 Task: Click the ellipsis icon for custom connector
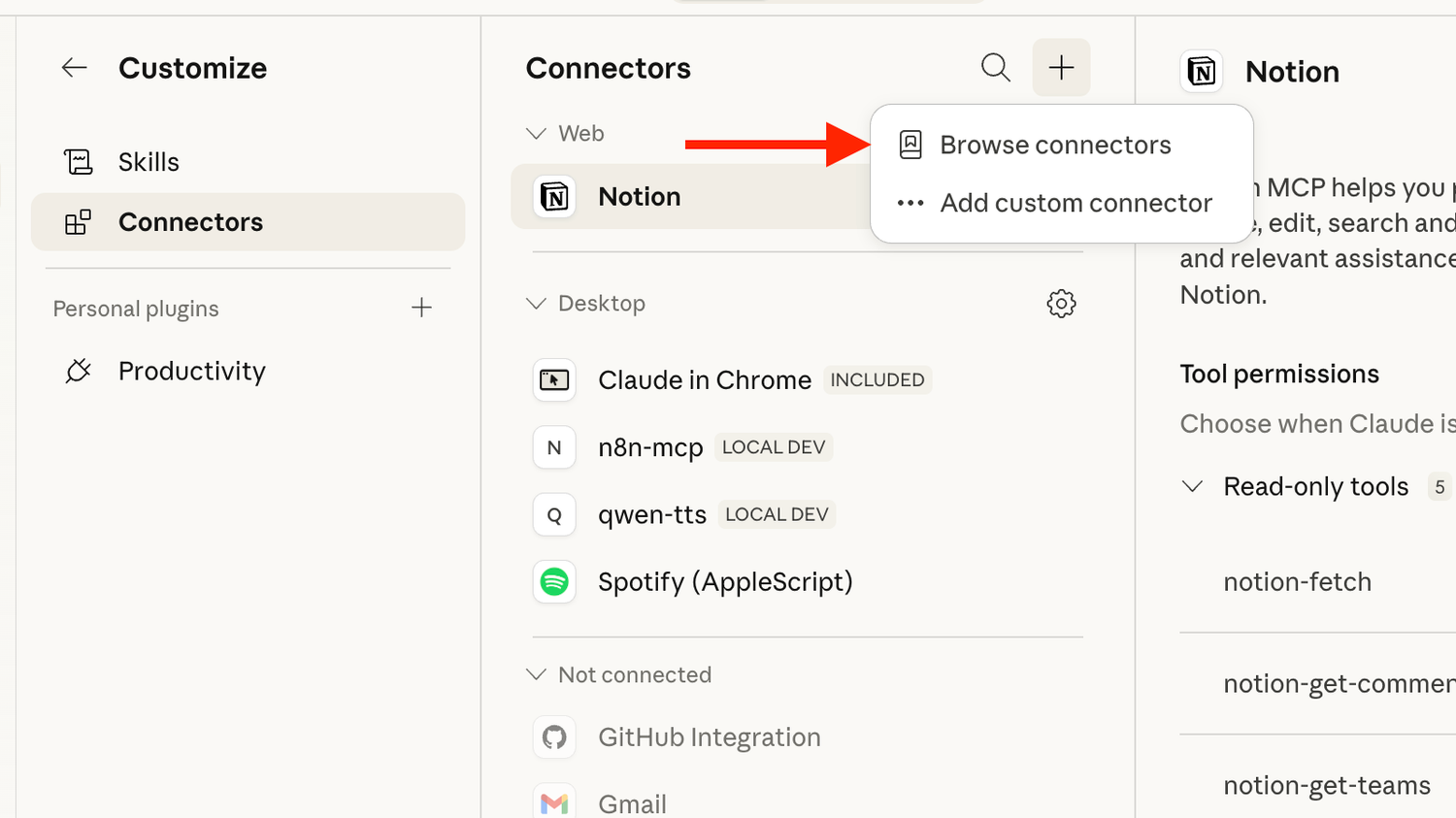pyautogui.click(x=910, y=204)
